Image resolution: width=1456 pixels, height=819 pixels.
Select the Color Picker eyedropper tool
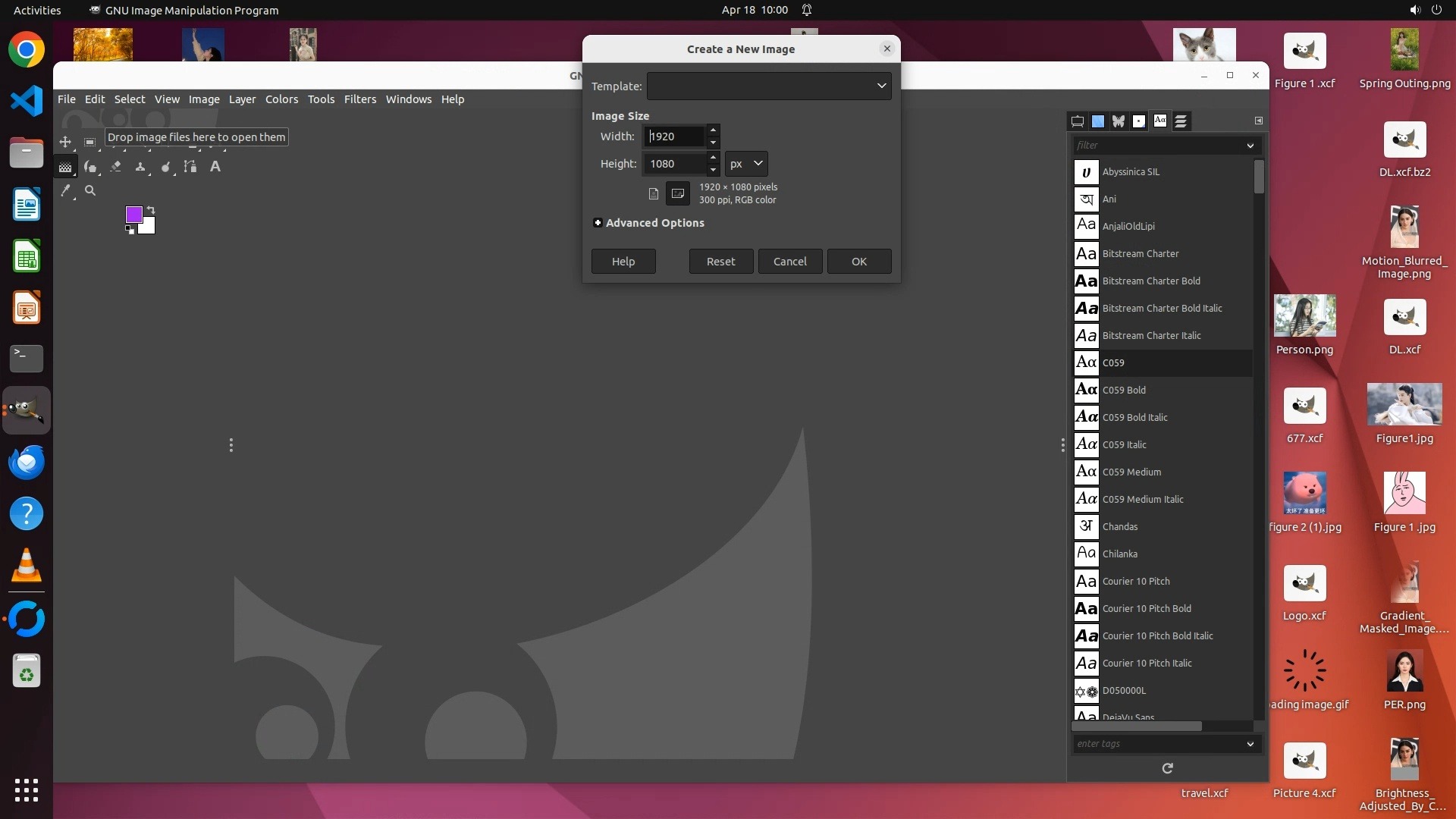(x=66, y=190)
